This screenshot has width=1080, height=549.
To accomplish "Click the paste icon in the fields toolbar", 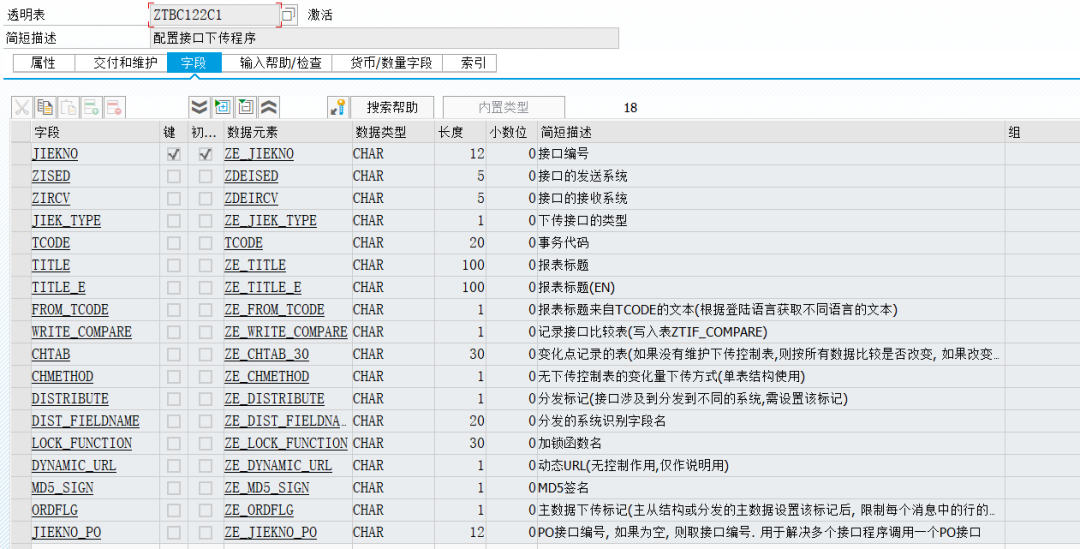I will pos(69,107).
